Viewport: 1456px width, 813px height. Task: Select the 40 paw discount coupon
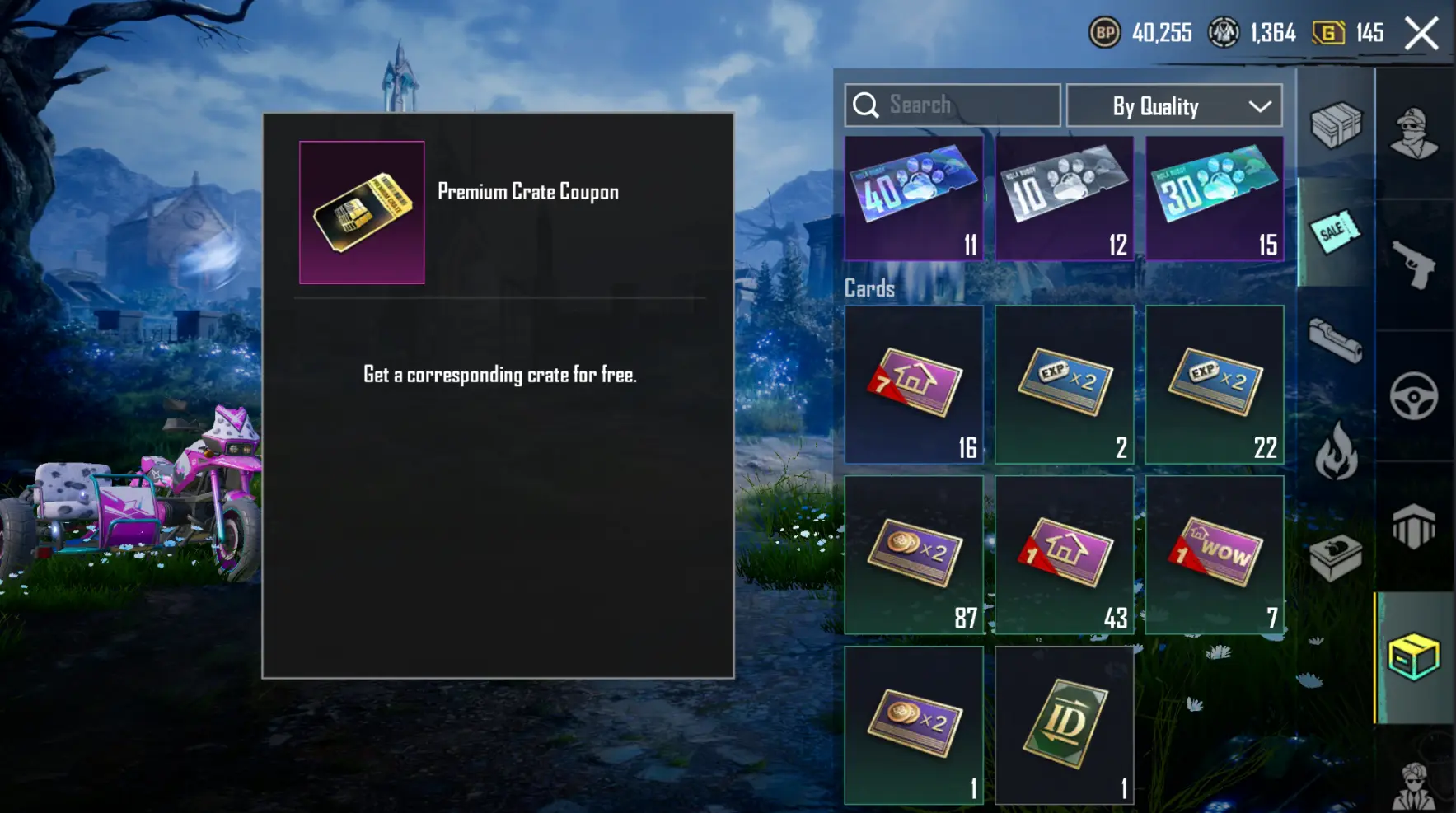(x=914, y=198)
